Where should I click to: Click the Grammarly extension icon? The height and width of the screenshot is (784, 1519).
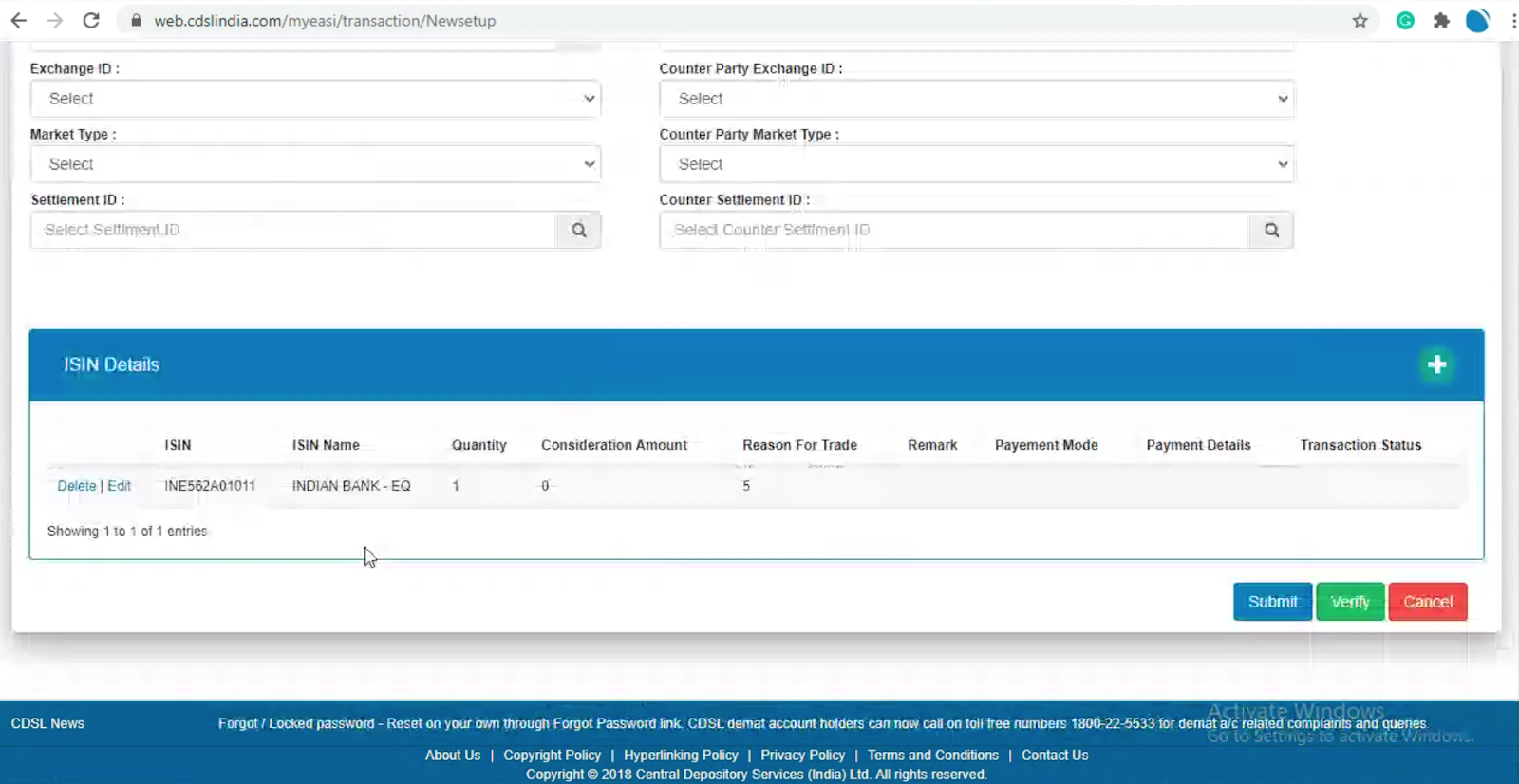click(1405, 21)
